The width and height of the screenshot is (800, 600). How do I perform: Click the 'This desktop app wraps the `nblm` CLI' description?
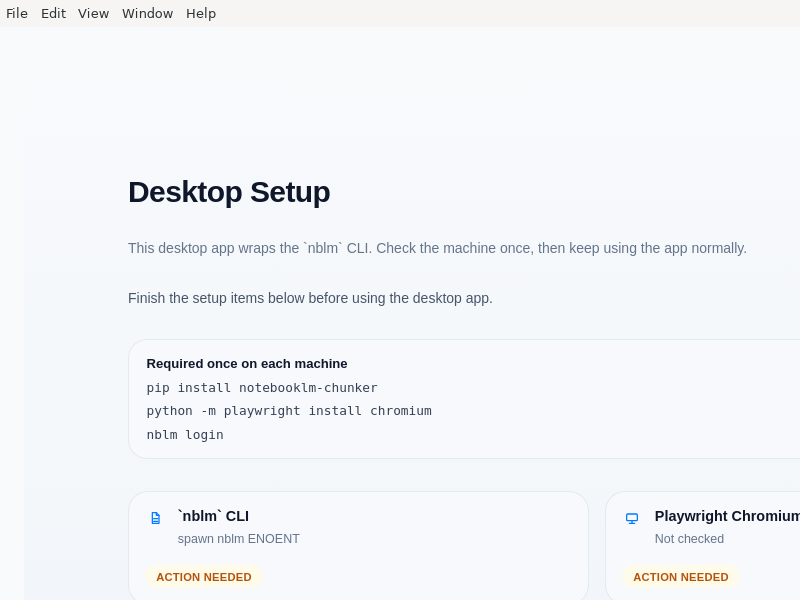[x=437, y=248]
